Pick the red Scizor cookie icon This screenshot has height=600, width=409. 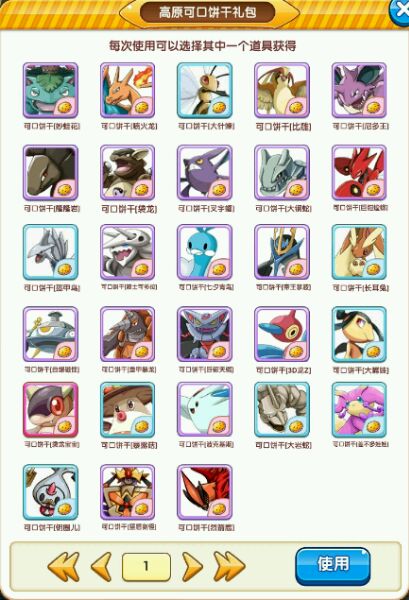point(359,173)
